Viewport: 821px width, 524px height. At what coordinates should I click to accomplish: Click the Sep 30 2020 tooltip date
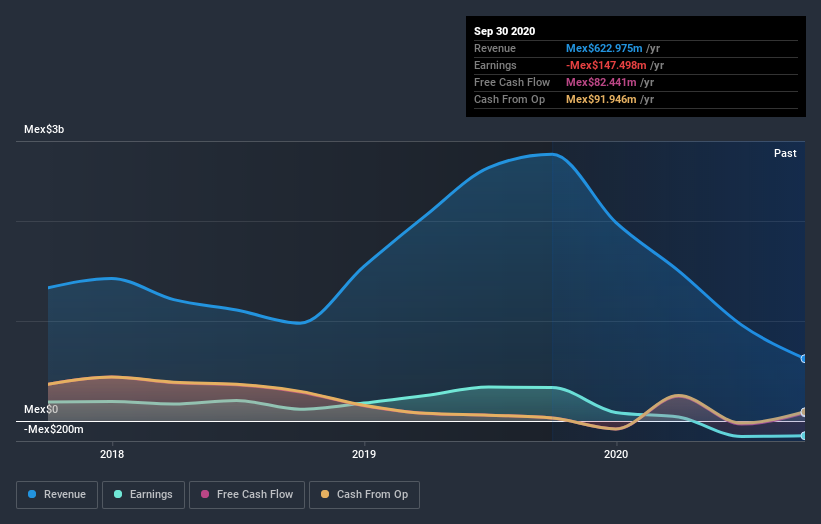[504, 31]
